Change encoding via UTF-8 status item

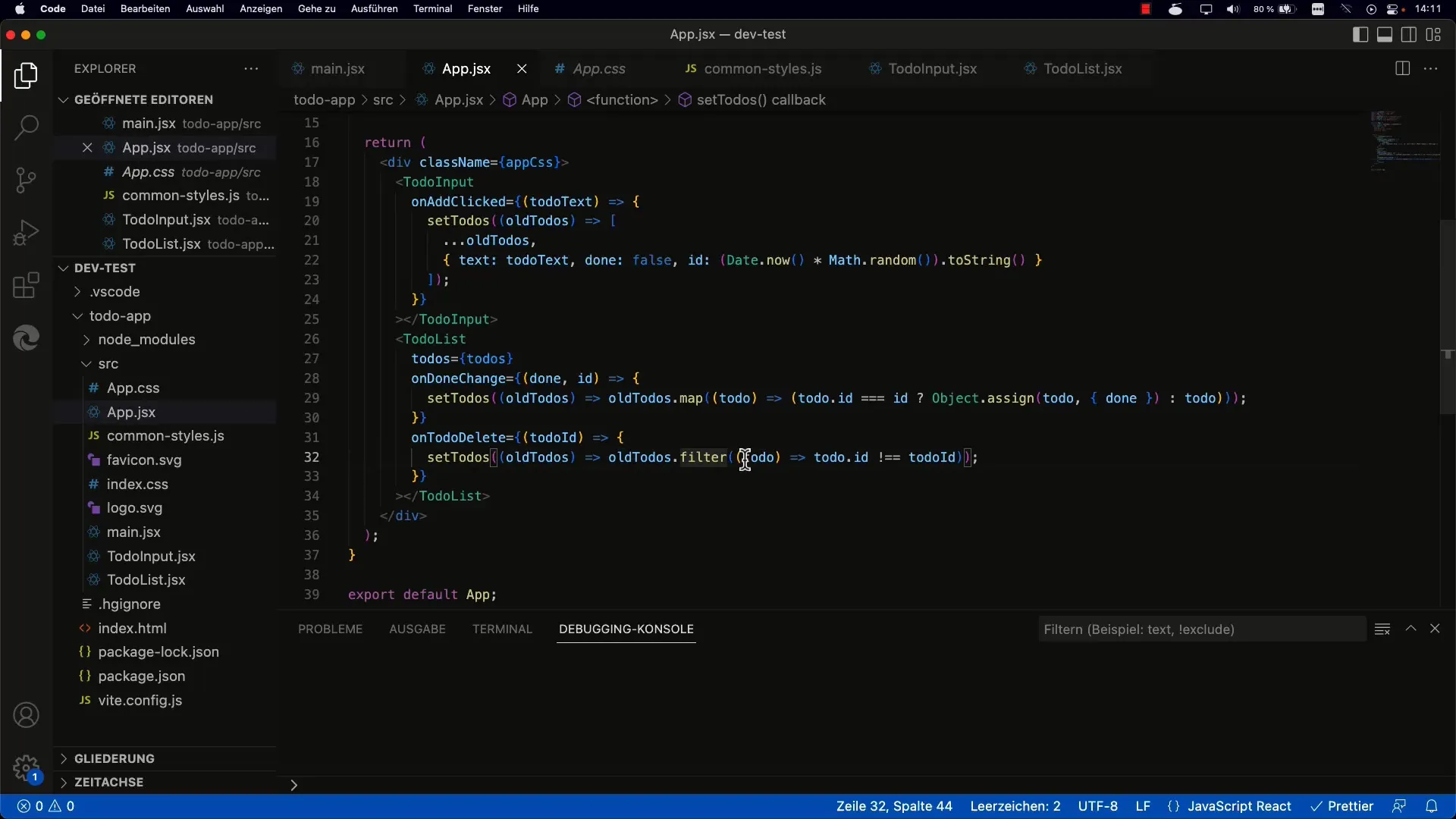(1098, 806)
